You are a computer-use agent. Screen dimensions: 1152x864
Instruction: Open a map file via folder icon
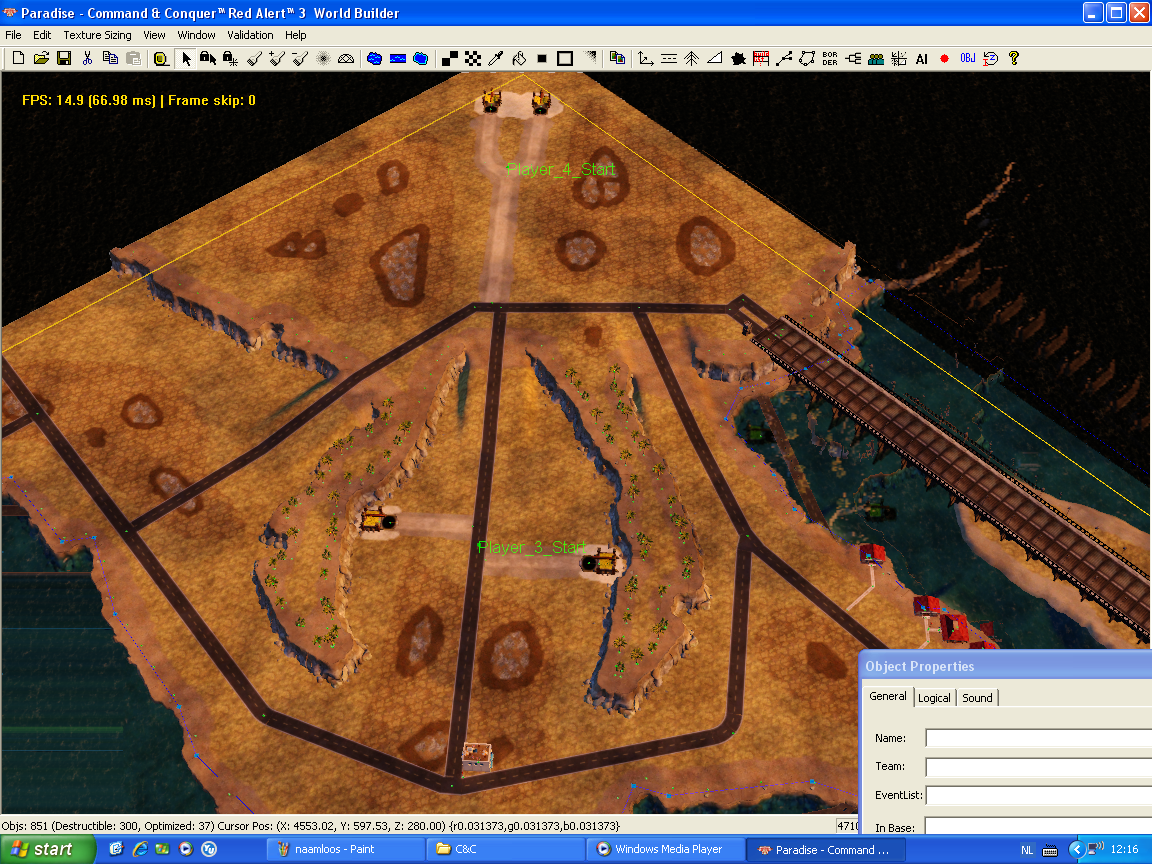tap(41, 58)
